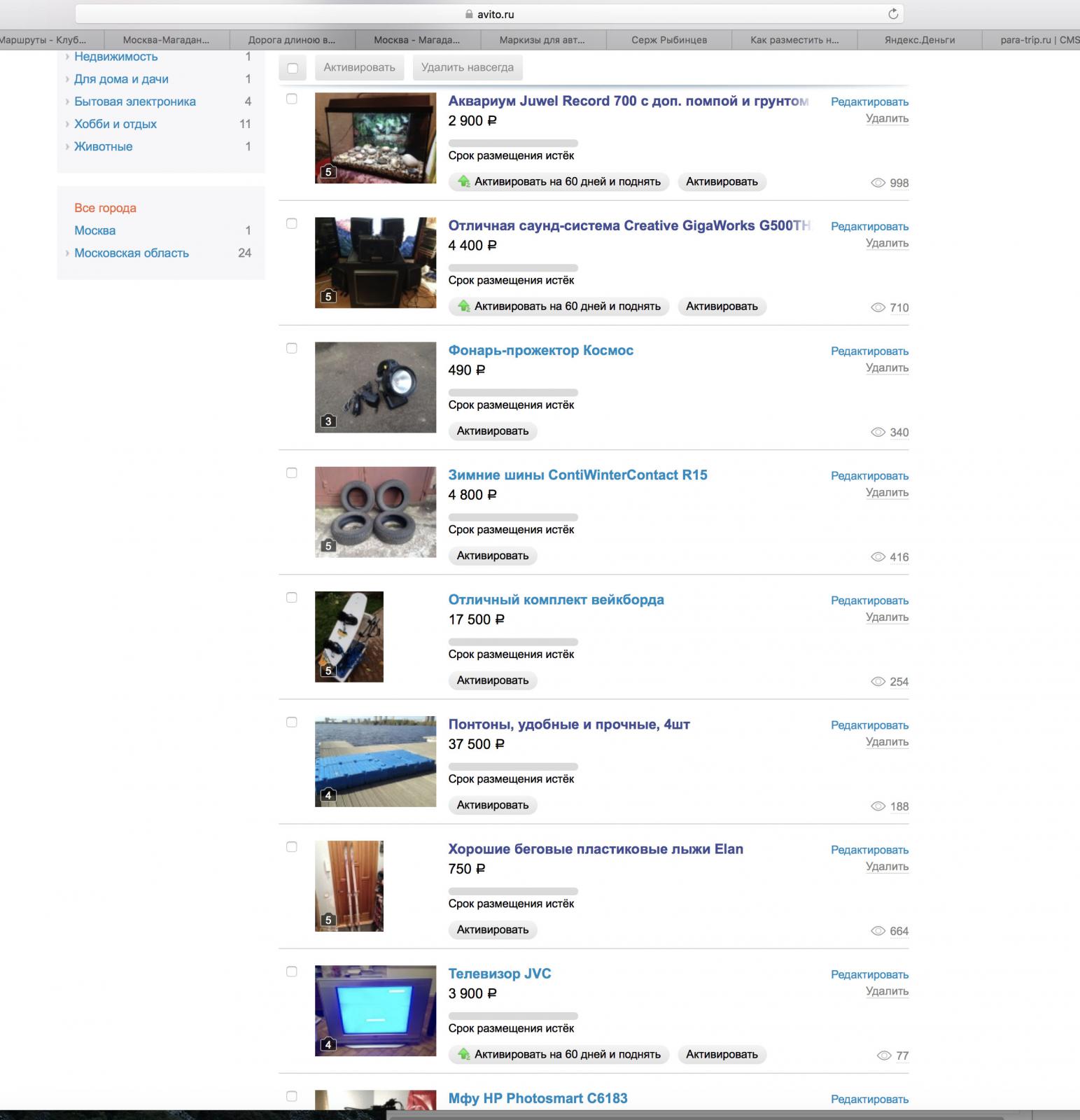Screen dimensions: 1080x1120
Task: Click the views eye icon showing 664
Action: [x=878, y=931]
